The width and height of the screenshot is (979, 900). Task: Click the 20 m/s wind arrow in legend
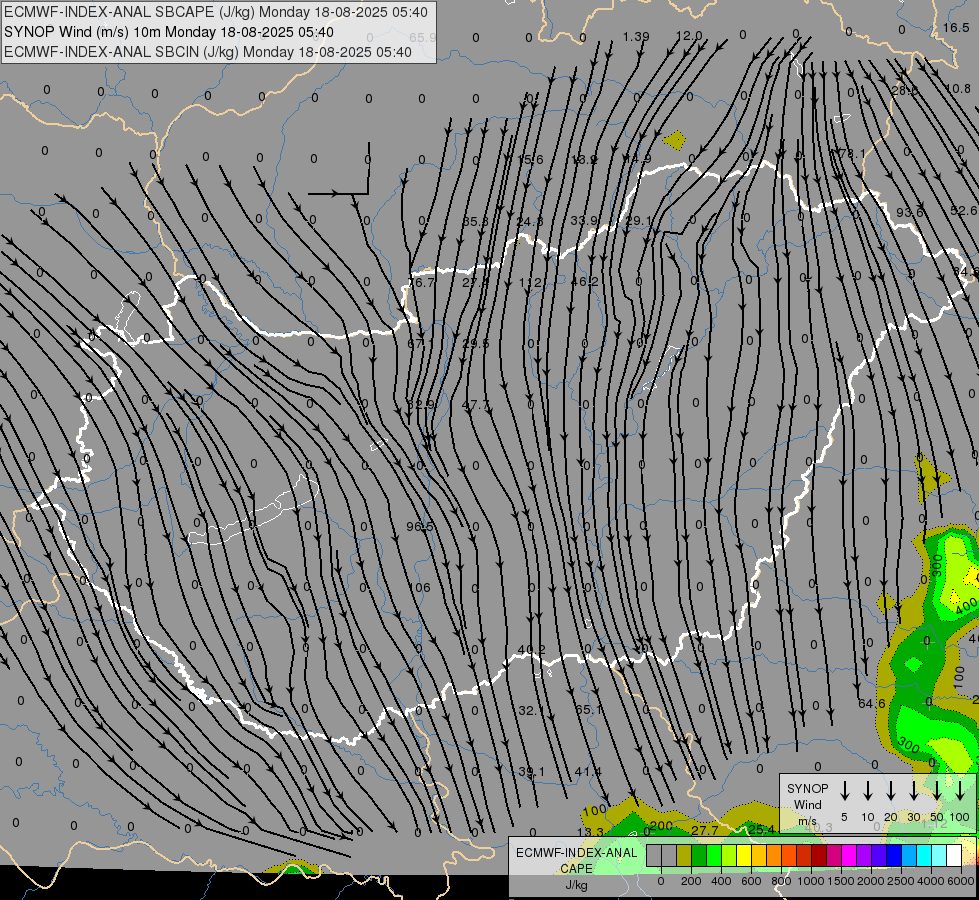pyautogui.click(x=891, y=790)
